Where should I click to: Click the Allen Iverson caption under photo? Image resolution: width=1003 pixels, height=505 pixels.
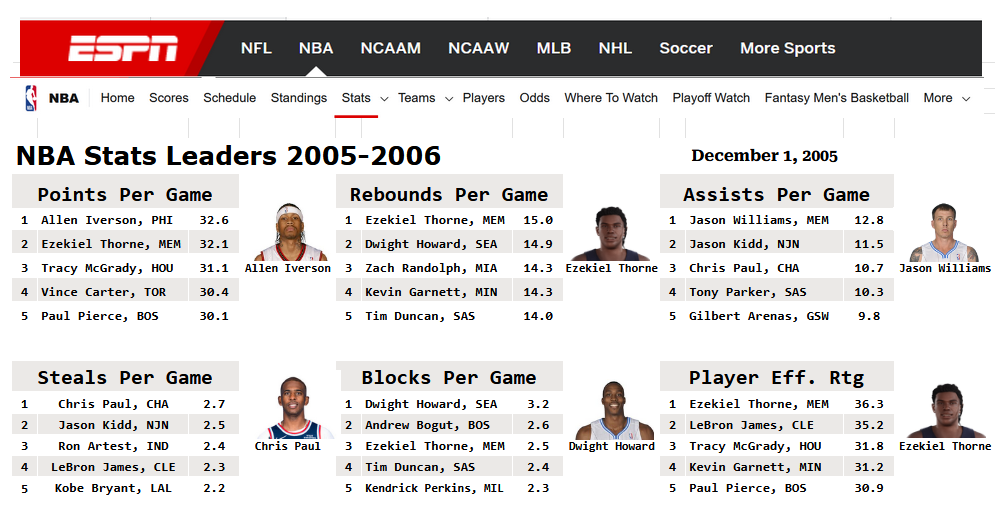click(288, 268)
